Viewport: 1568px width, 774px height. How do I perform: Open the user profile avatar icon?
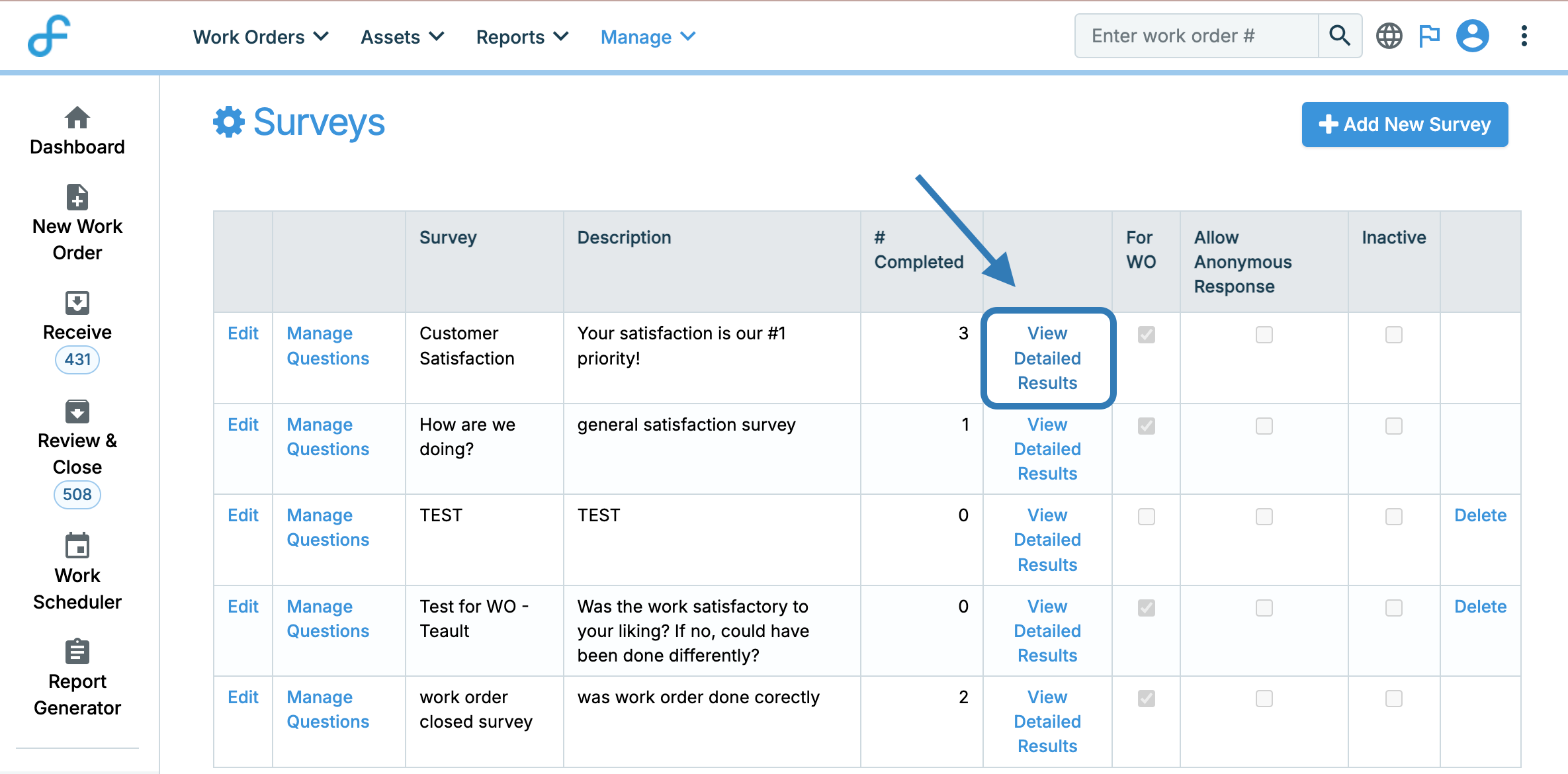[1472, 36]
